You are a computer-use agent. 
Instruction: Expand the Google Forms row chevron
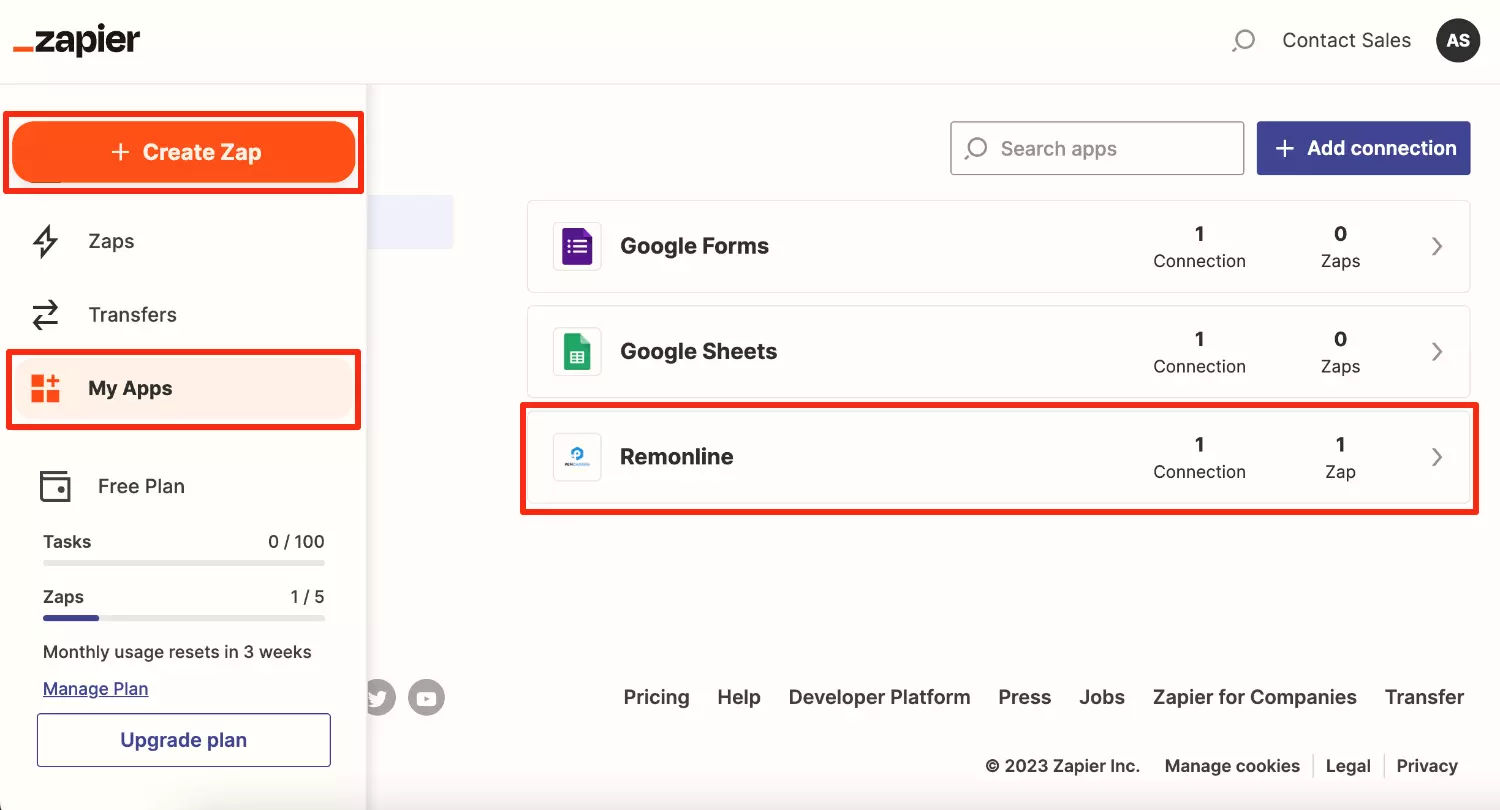coord(1437,246)
